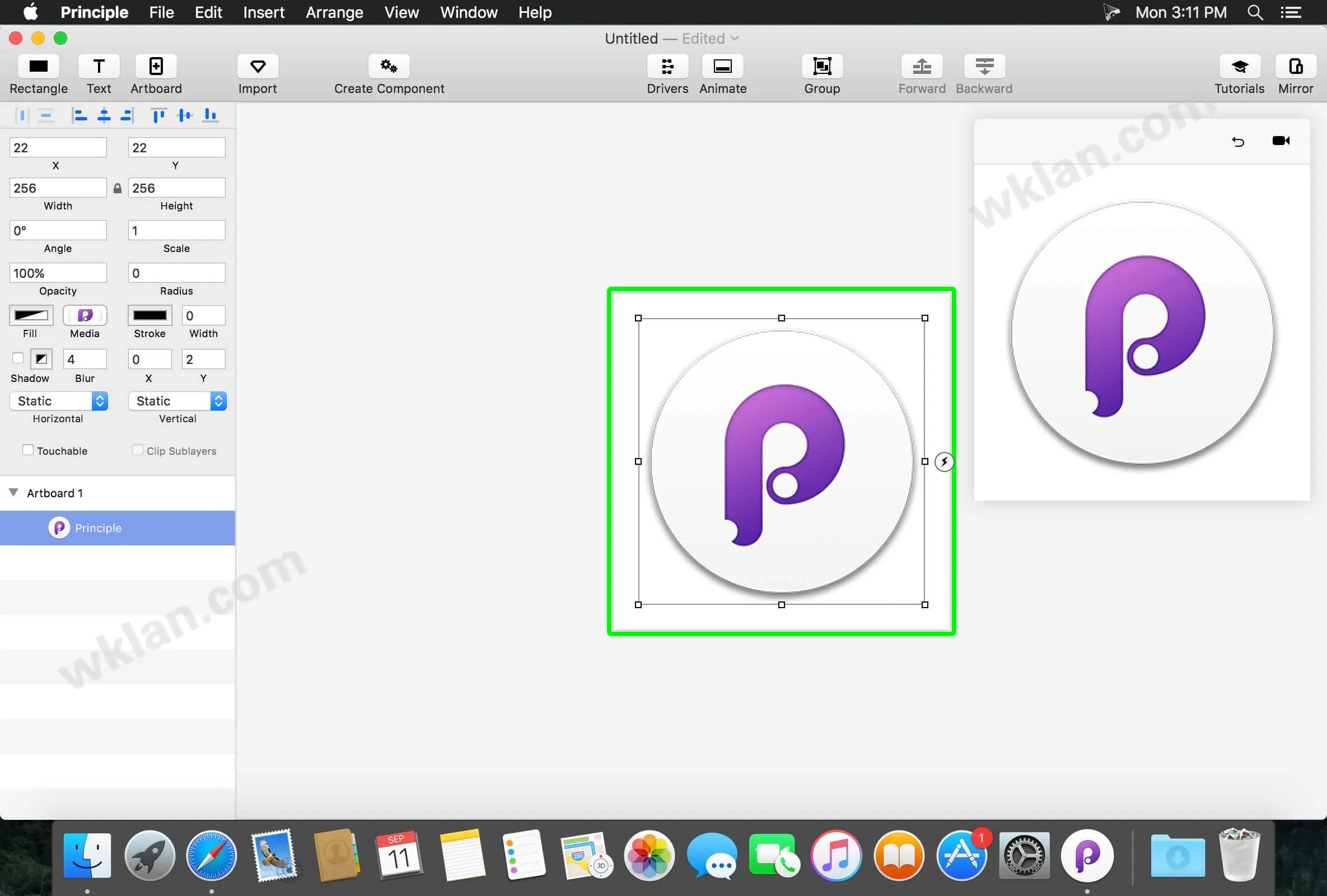Click the Import toolbar icon
Viewport: 1327px width, 896px height.
pyautogui.click(x=258, y=66)
